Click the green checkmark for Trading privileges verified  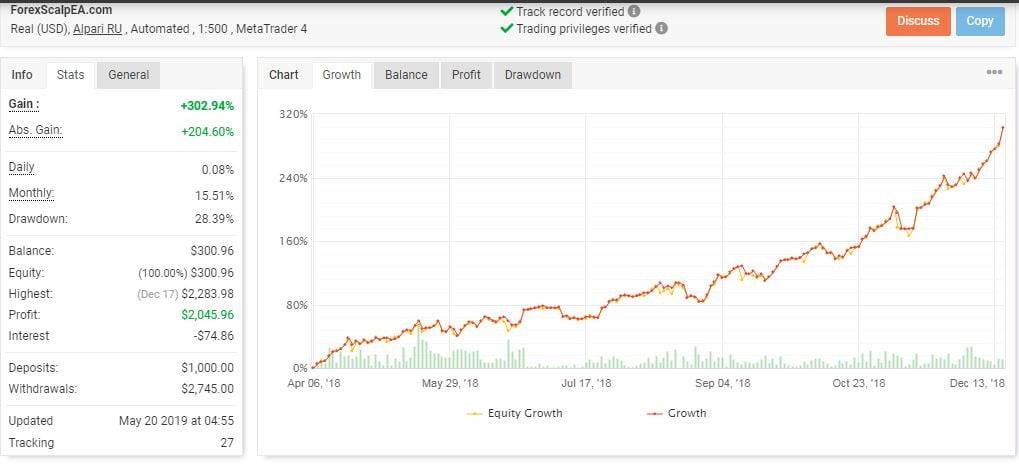point(506,29)
